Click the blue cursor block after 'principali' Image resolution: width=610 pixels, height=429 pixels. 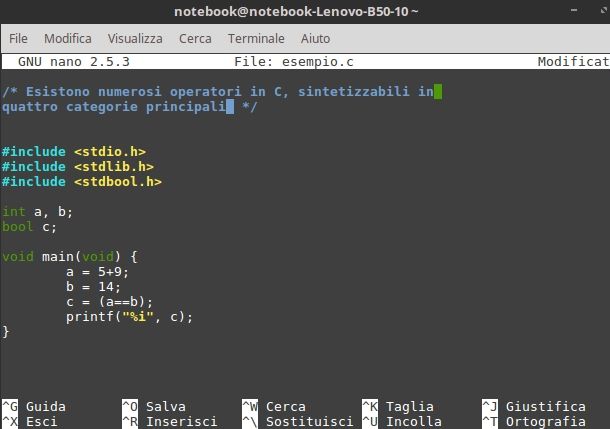click(230, 107)
